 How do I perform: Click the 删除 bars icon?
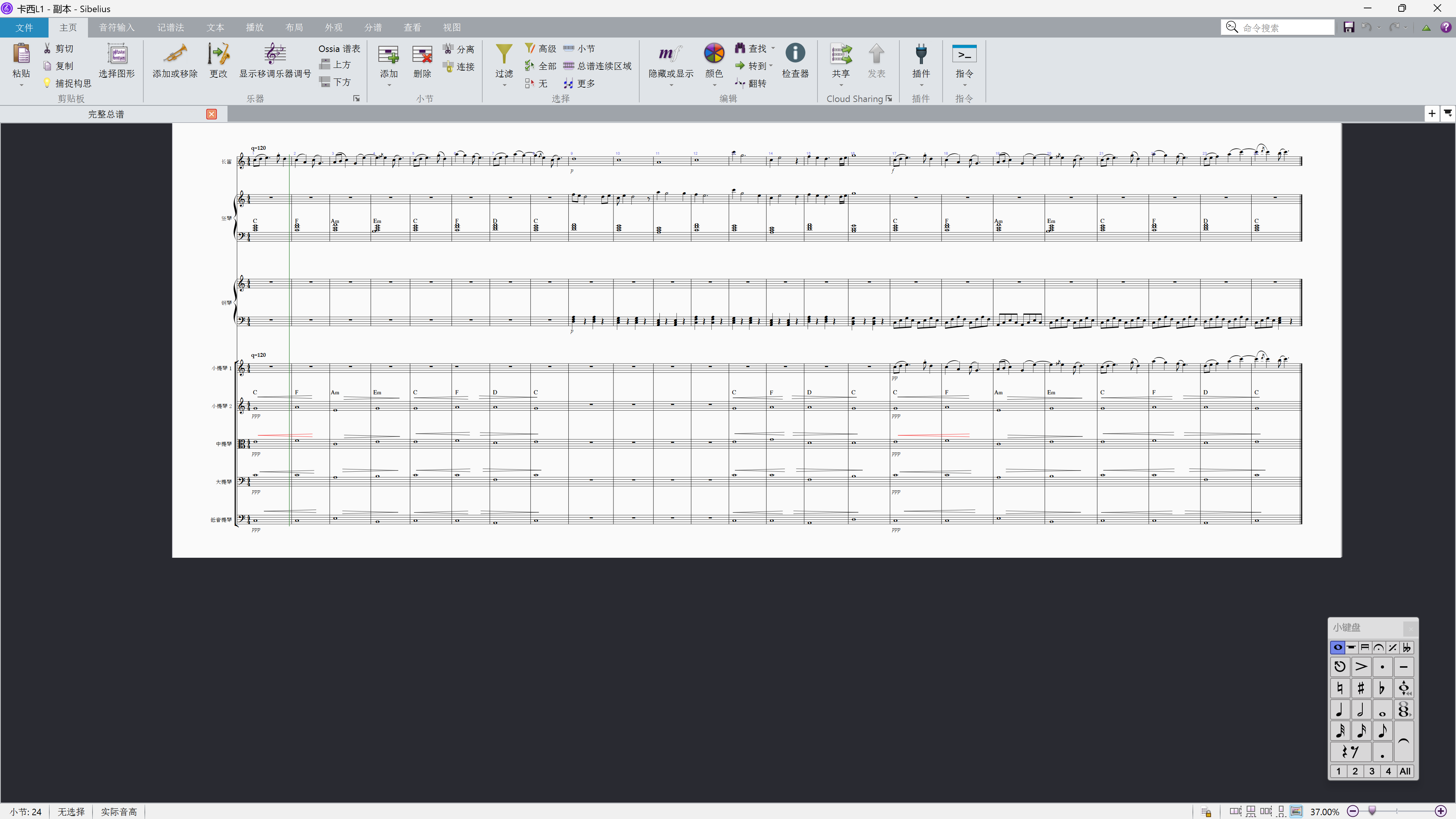422,55
